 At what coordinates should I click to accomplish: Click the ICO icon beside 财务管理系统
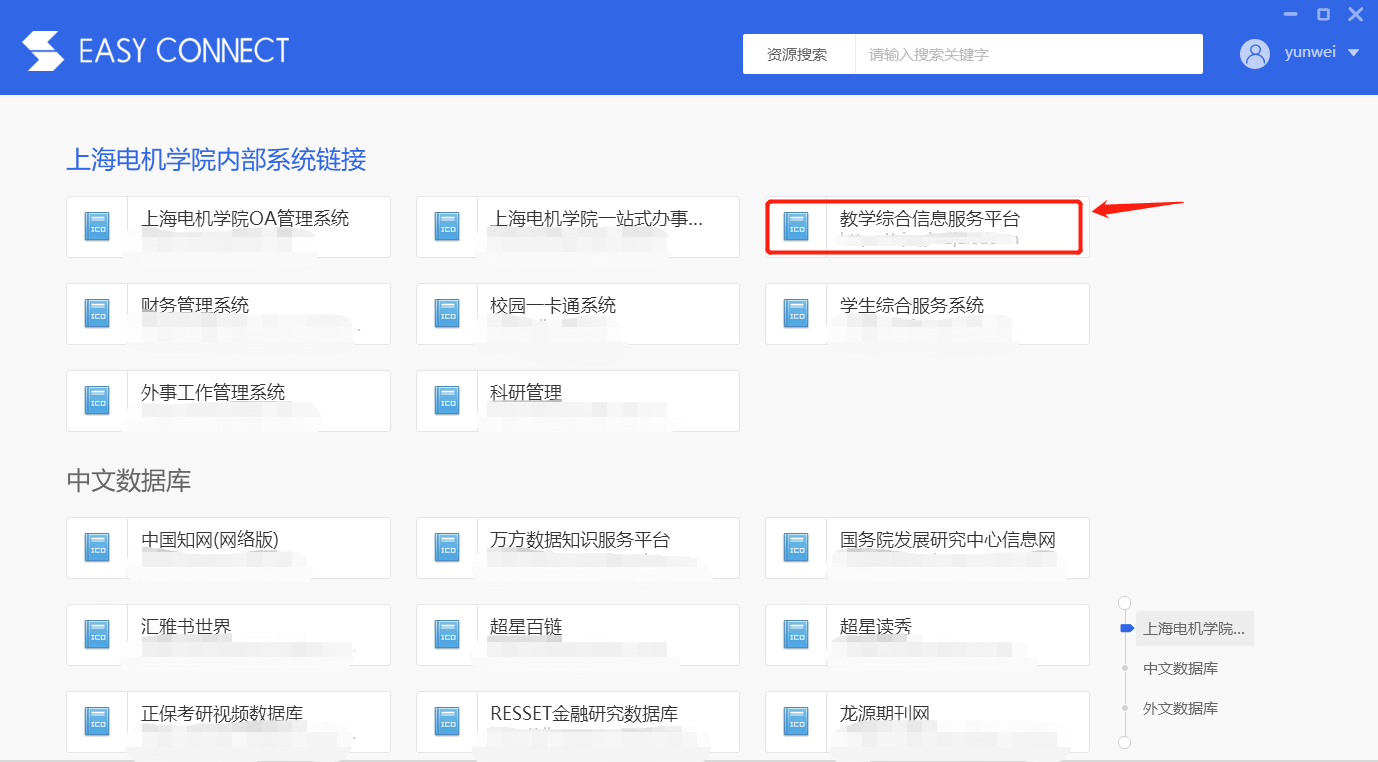pyautogui.click(x=96, y=314)
